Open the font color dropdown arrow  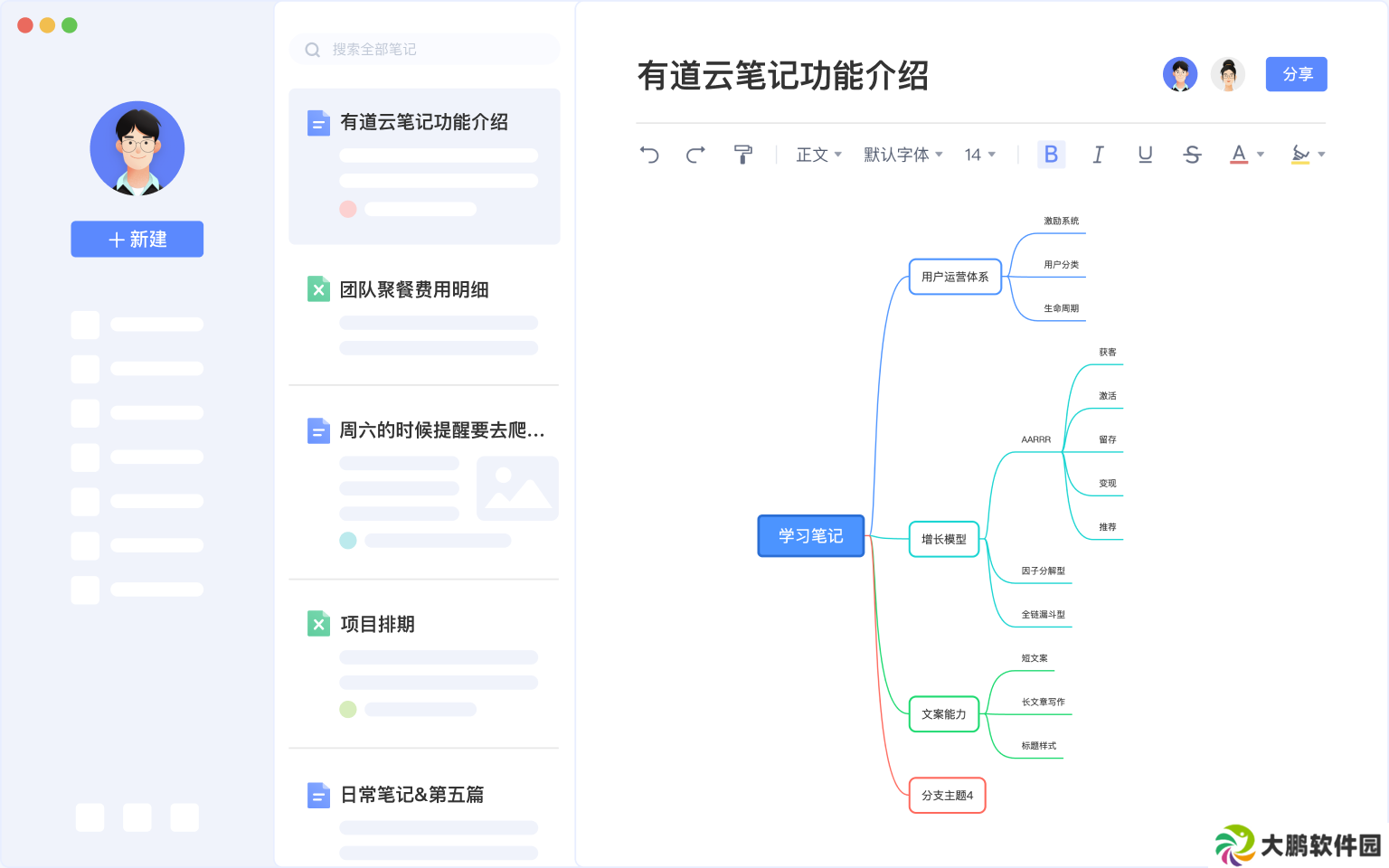tap(1261, 155)
